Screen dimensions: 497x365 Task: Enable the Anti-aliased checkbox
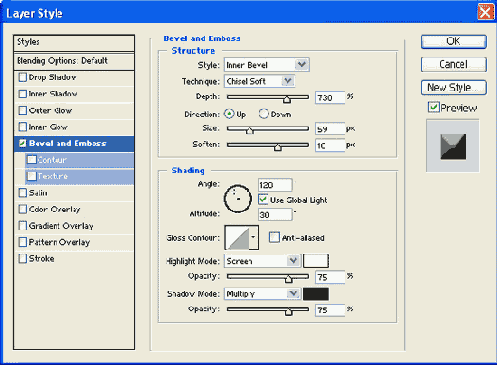click(x=274, y=237)
